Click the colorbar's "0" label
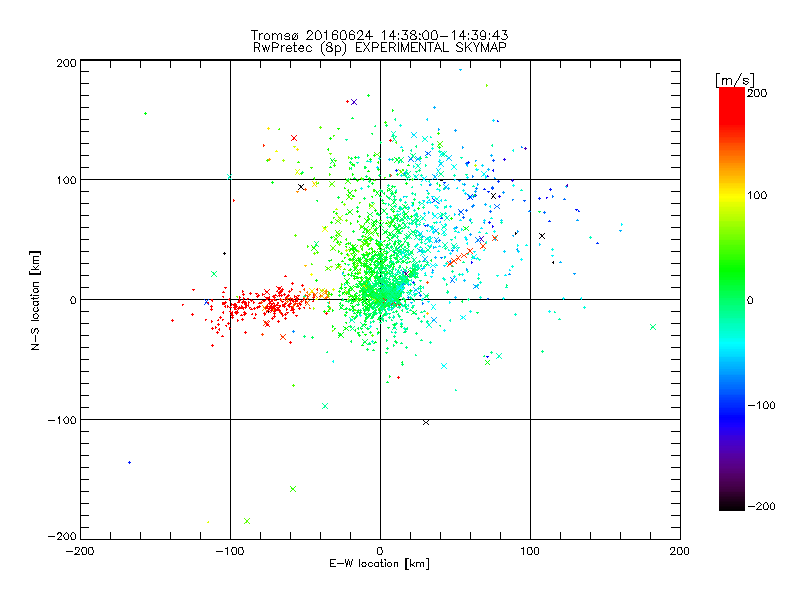The height and width of the screenshot is (600, 800). pyautogui.click(x=750, y=300)
